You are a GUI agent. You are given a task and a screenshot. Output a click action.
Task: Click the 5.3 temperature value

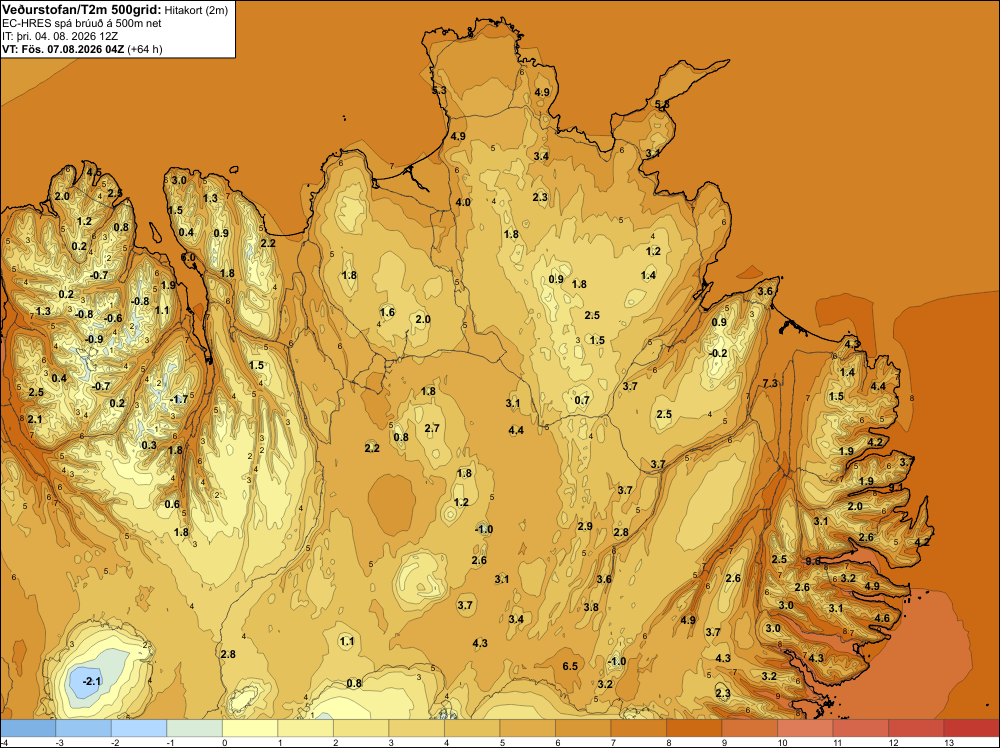point(439,91)
